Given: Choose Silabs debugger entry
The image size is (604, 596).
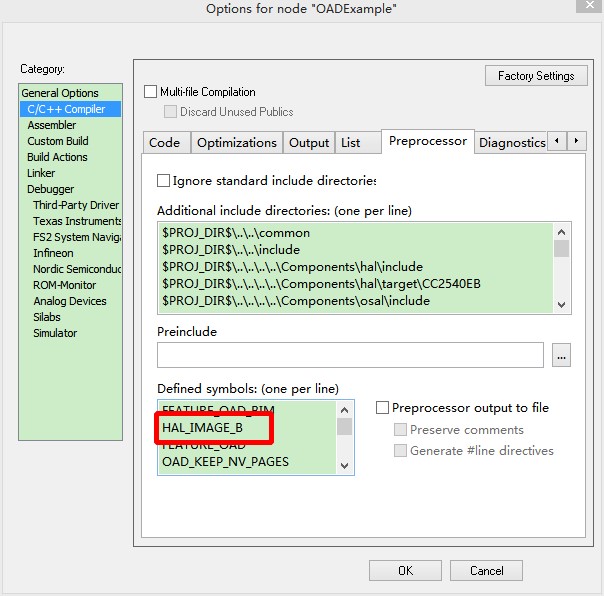Looking at the screenshot, I should pos(47,317).
